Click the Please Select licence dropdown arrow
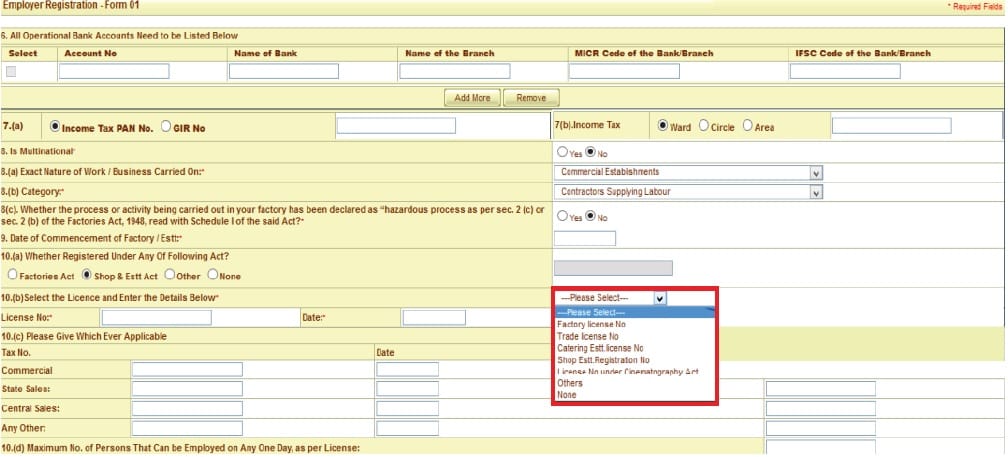 659,298
